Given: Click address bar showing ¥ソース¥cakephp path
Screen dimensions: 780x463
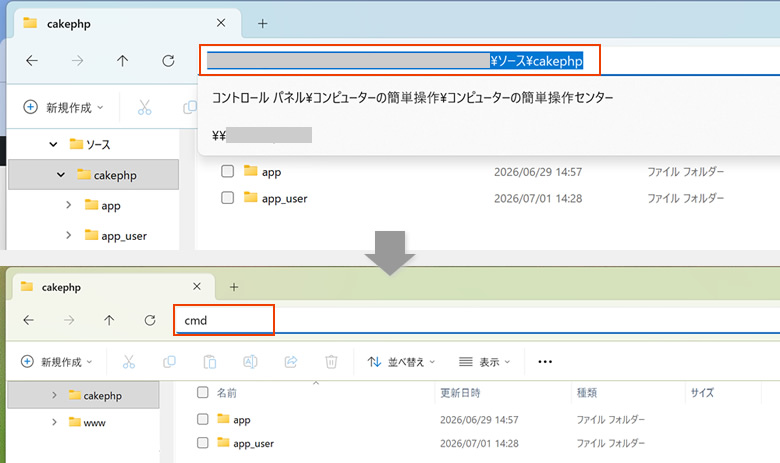Looking at the screenshot, I should pyautogui.click(x=399, y=60).
